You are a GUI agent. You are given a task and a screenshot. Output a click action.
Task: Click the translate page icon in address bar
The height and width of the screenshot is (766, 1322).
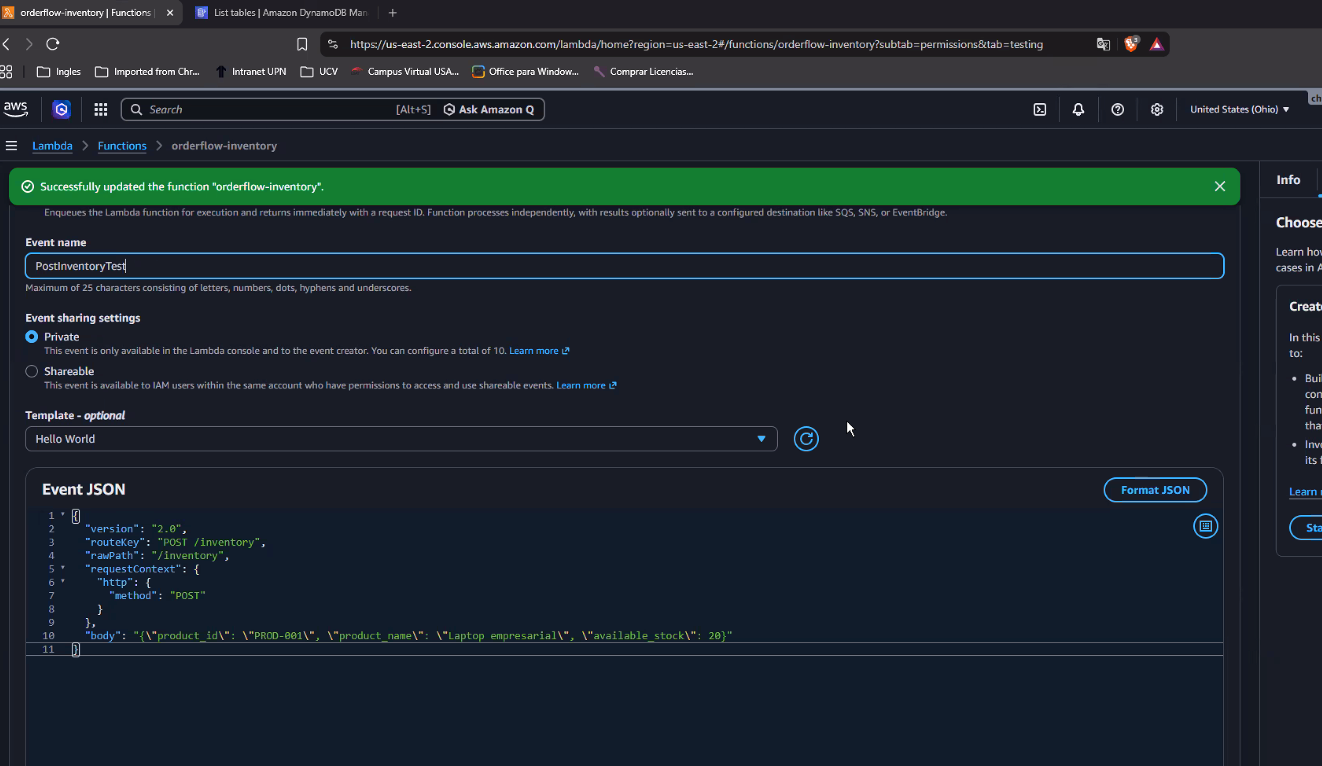click(1103, 44)
